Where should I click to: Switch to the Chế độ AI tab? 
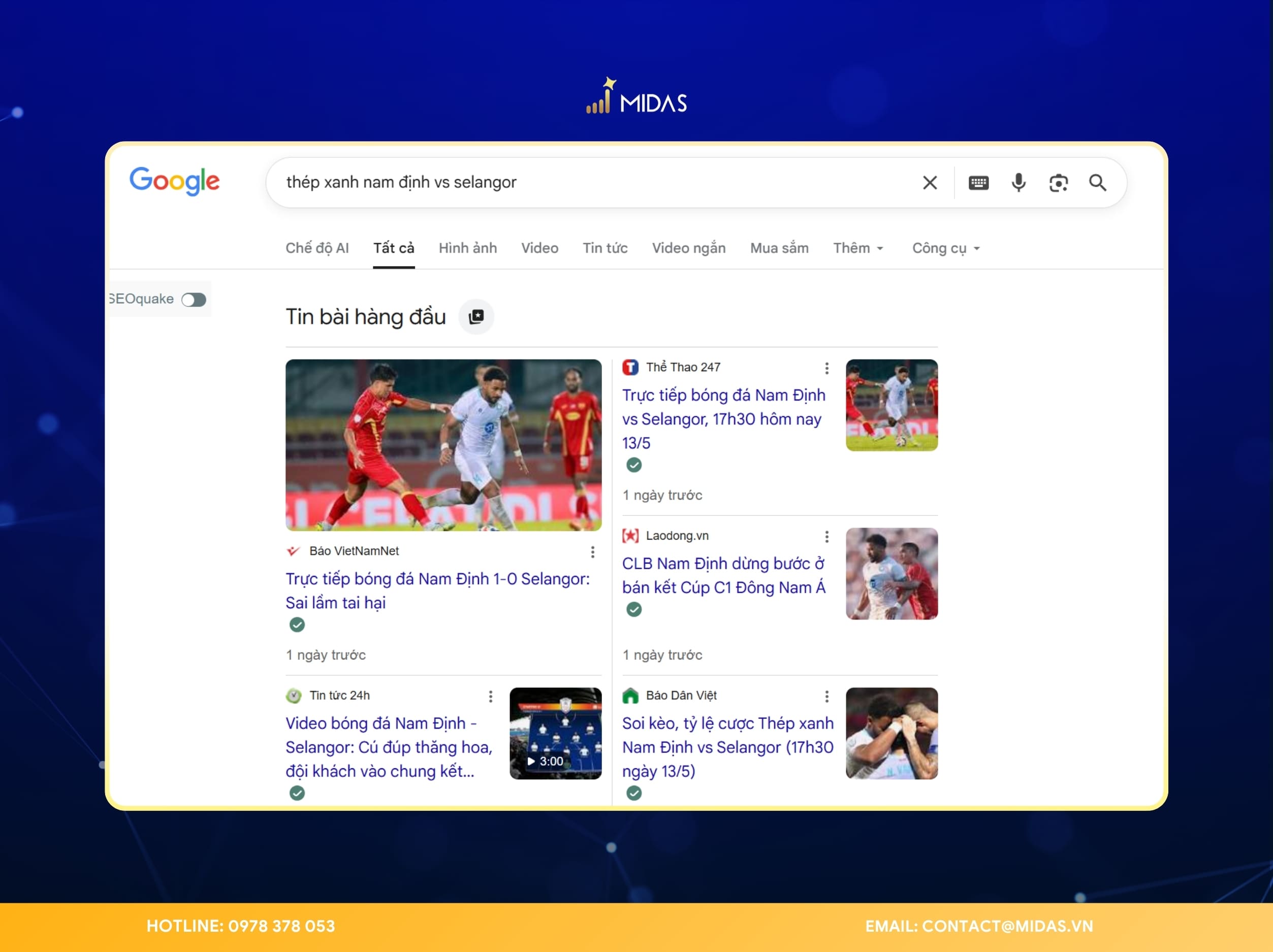coord(317,248)
